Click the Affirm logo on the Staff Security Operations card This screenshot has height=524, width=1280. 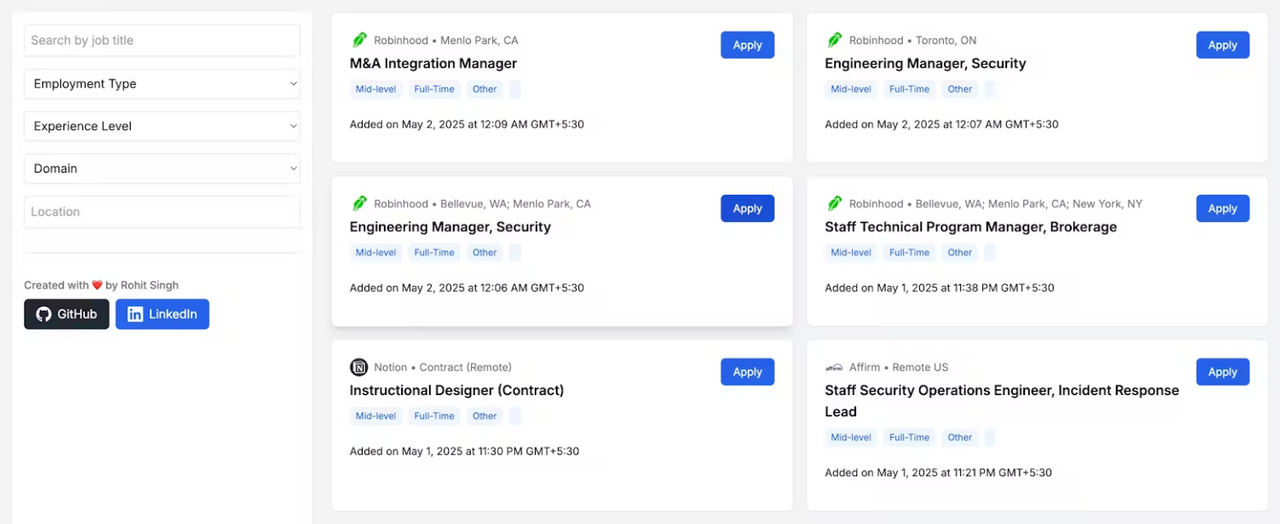[834, 367]
